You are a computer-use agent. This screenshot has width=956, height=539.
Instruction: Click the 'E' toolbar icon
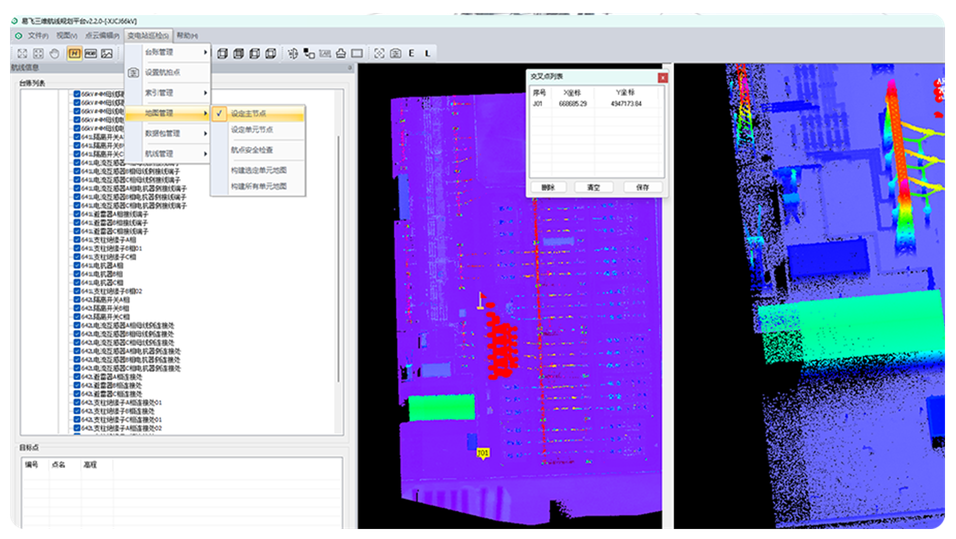coord(412,53)
